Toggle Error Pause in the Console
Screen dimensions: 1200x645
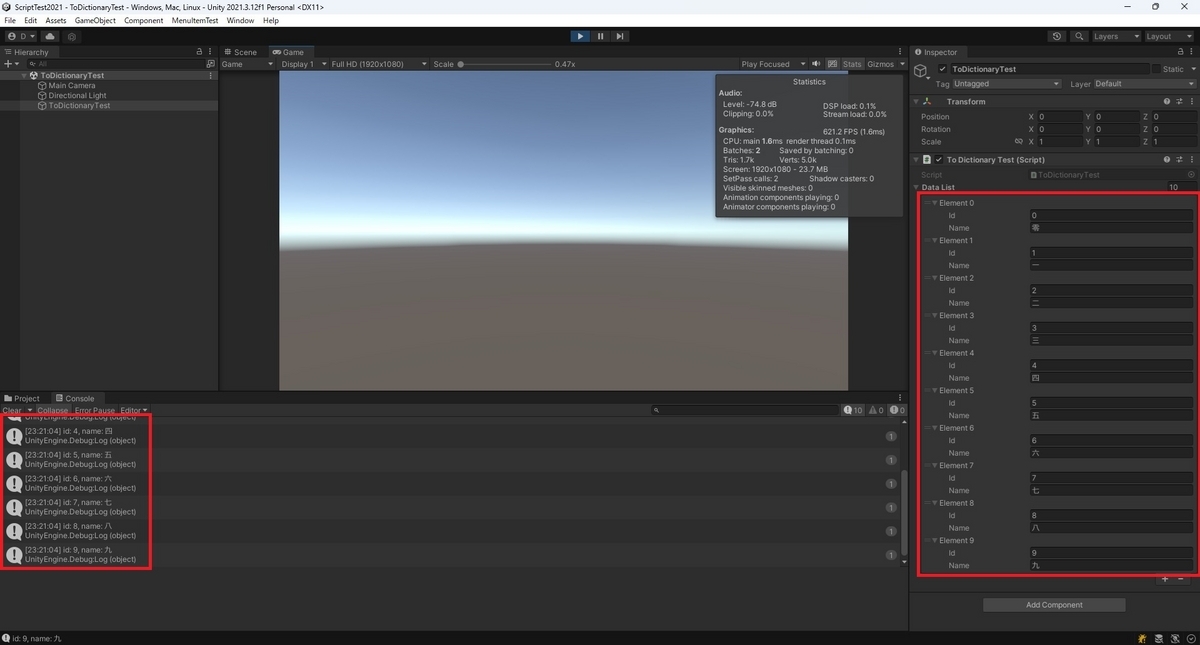click(94, 410)
